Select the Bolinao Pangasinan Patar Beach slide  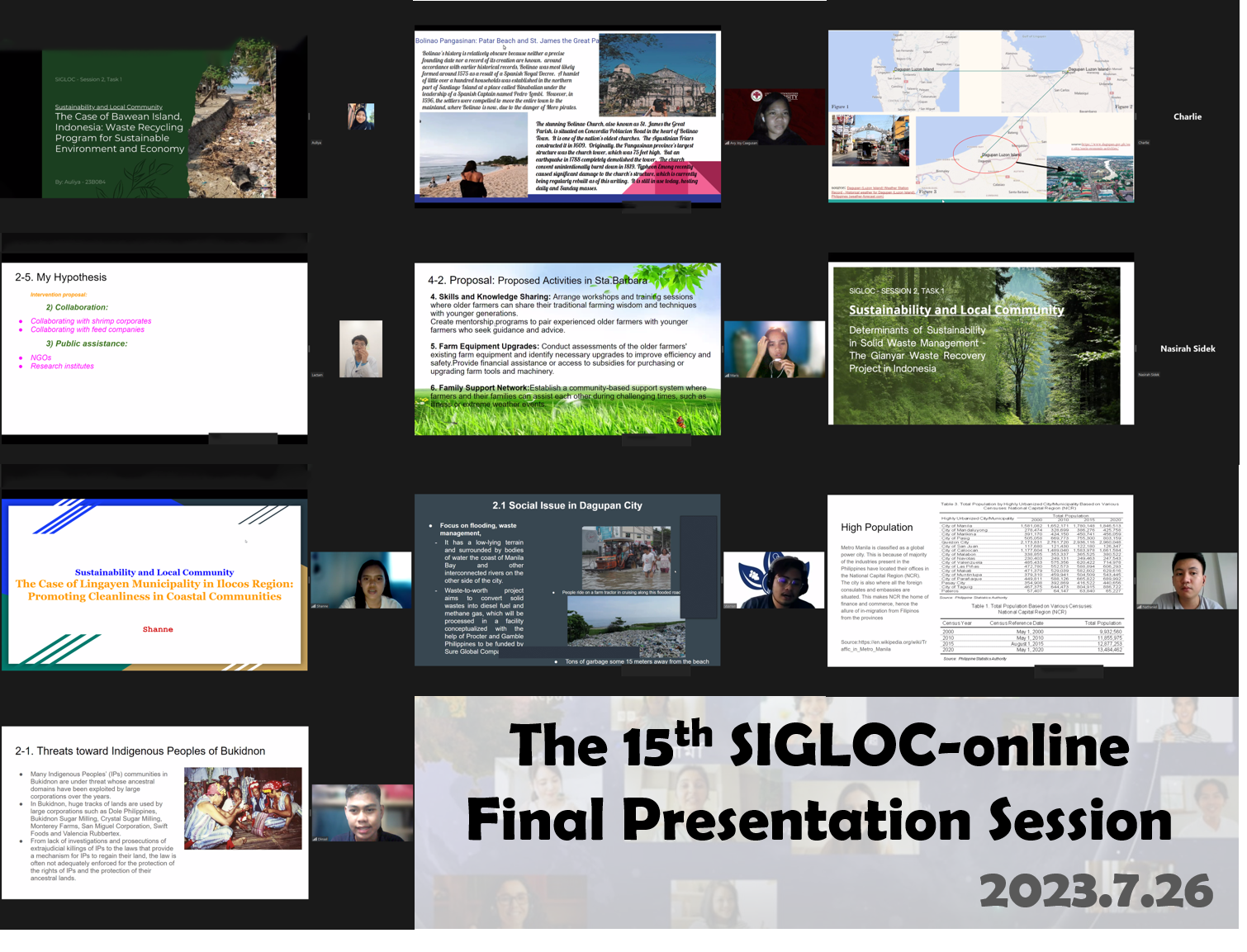[x=567, y=119]
